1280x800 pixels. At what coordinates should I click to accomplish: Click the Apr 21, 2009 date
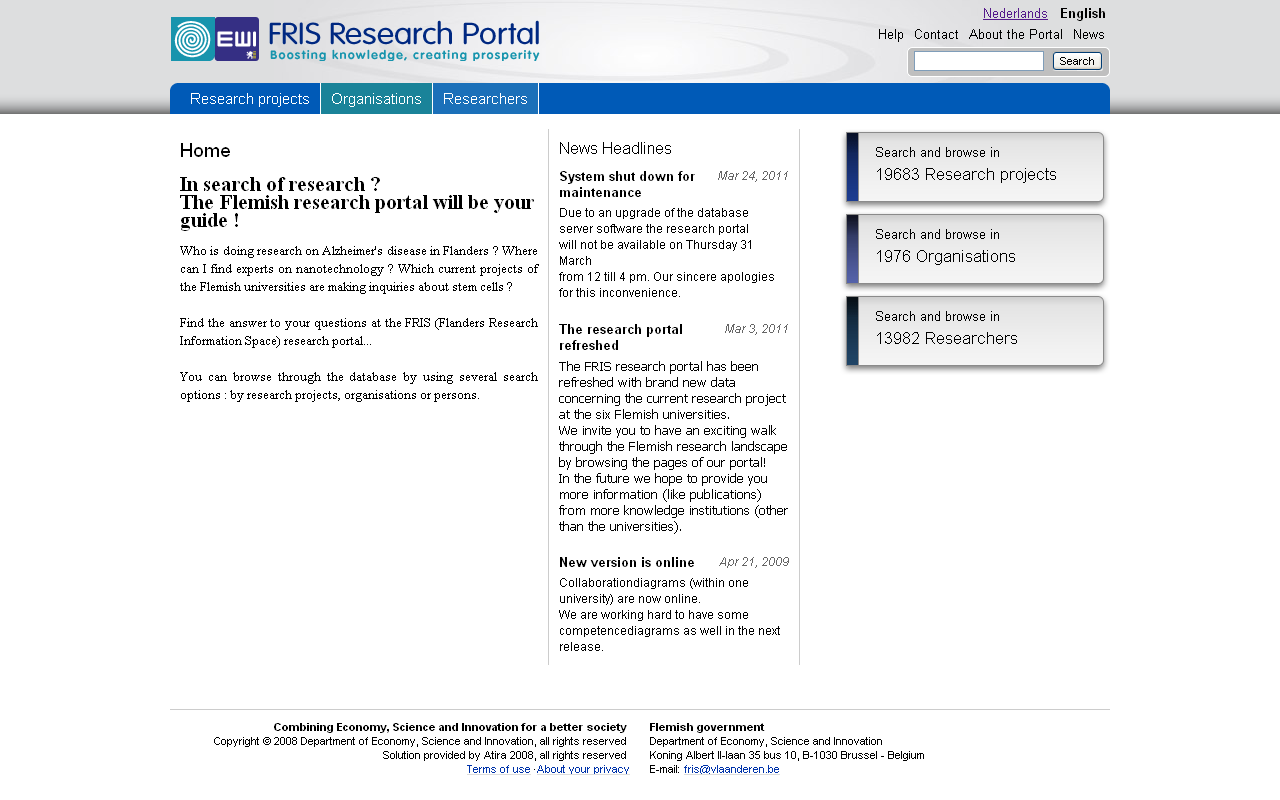(754, 562)
